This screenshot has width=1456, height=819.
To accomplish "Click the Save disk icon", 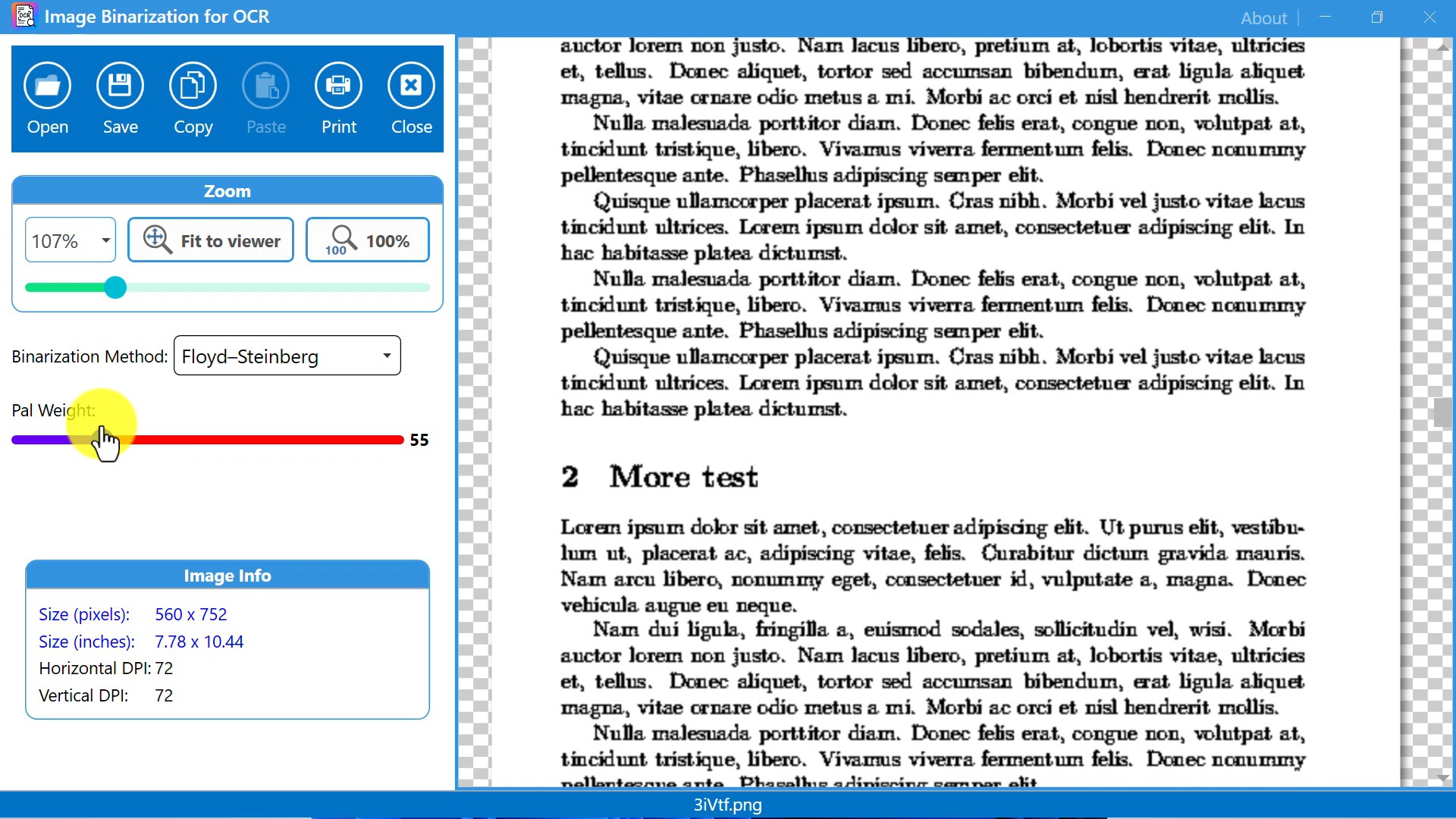I will 120,86.
